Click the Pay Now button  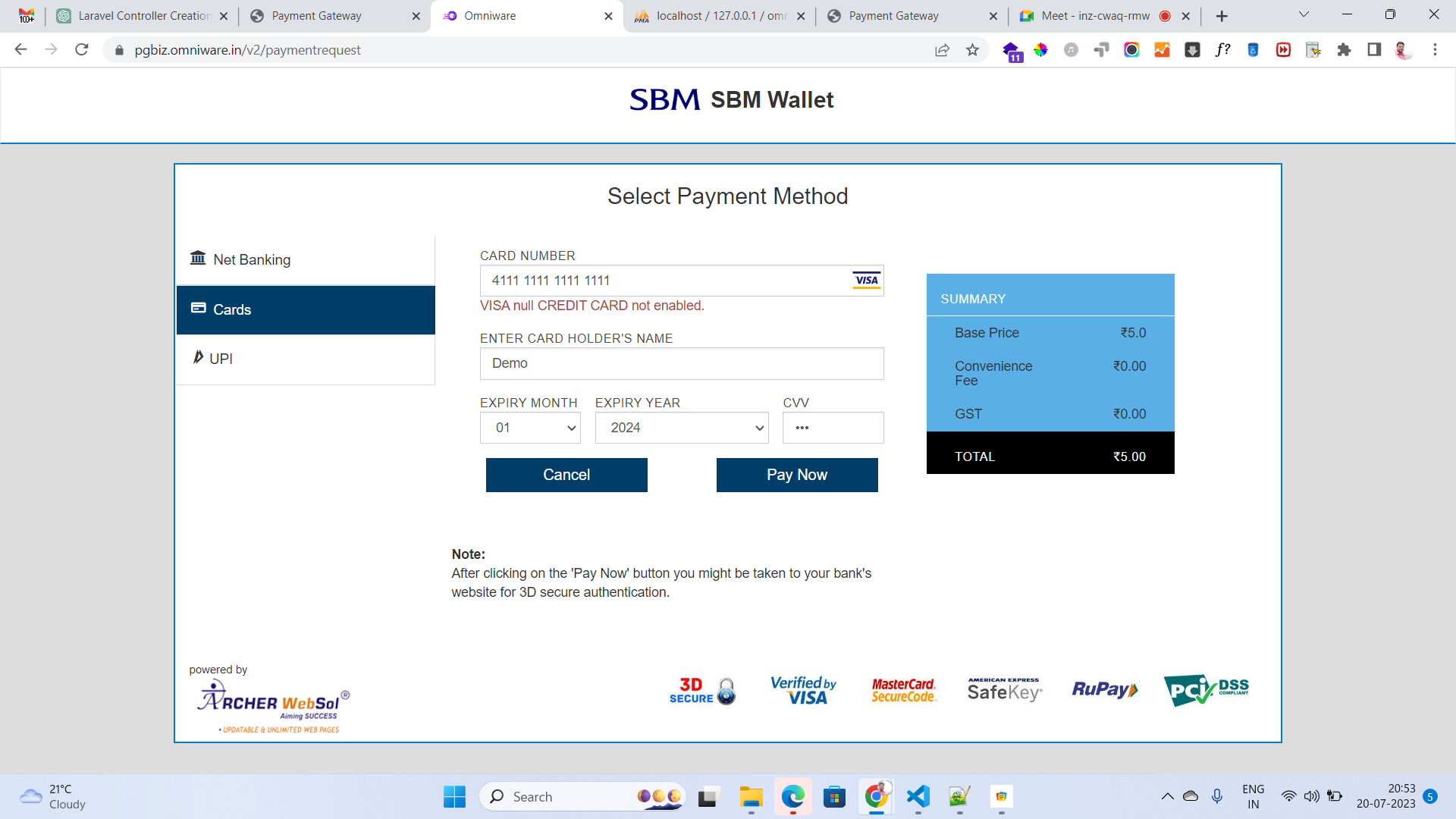point(797,475)
